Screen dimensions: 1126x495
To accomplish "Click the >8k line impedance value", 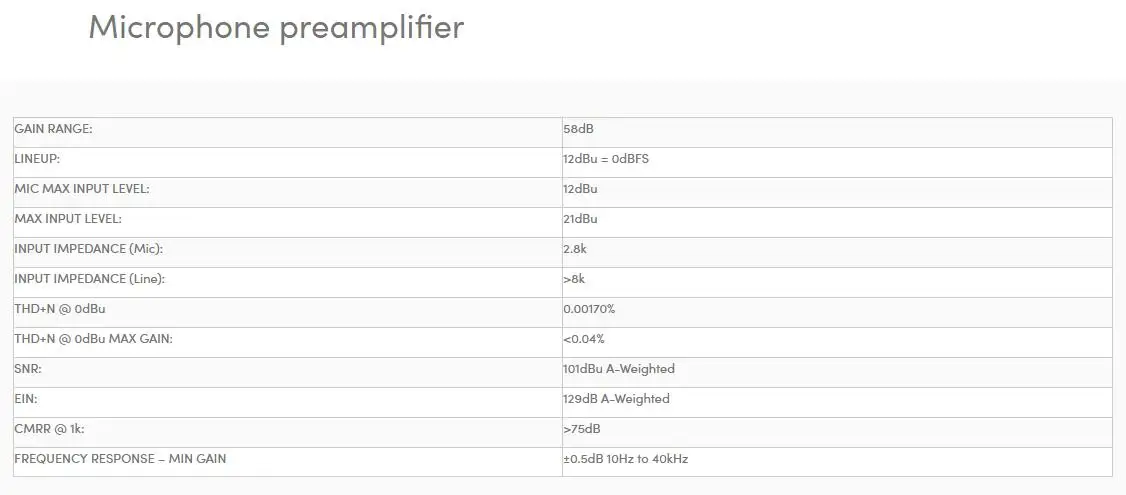I will tap(574, 279).
